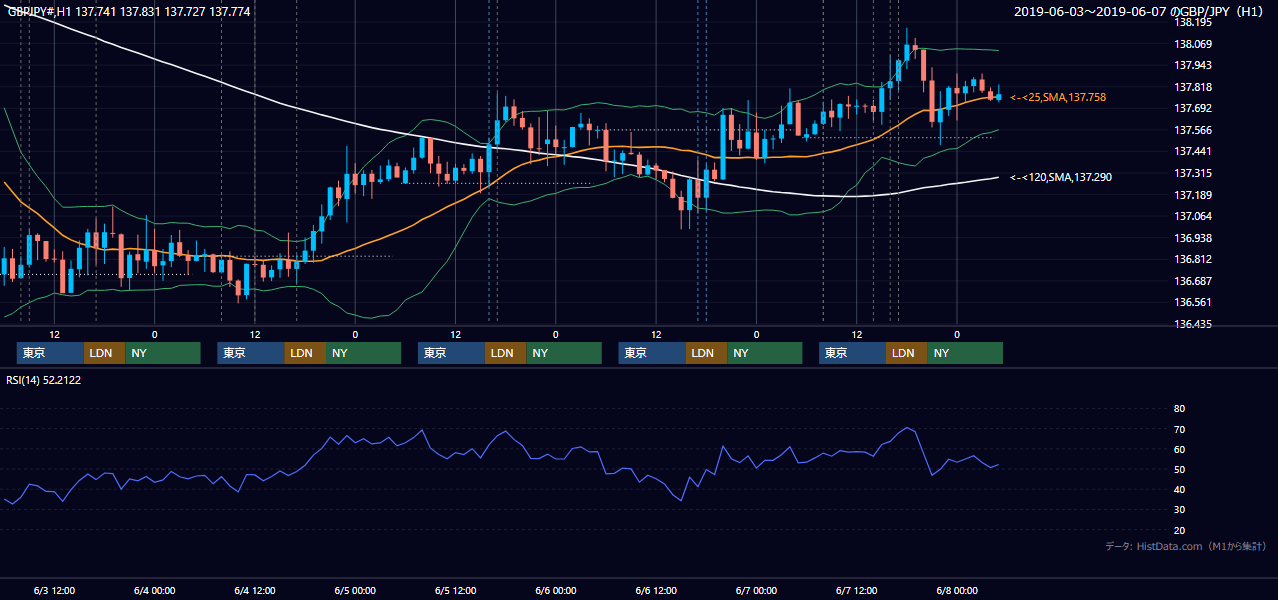1278x600 pixels.
Task: Click RSI scale level 60
Action: pyautogui.click(x=1179, y=449)
